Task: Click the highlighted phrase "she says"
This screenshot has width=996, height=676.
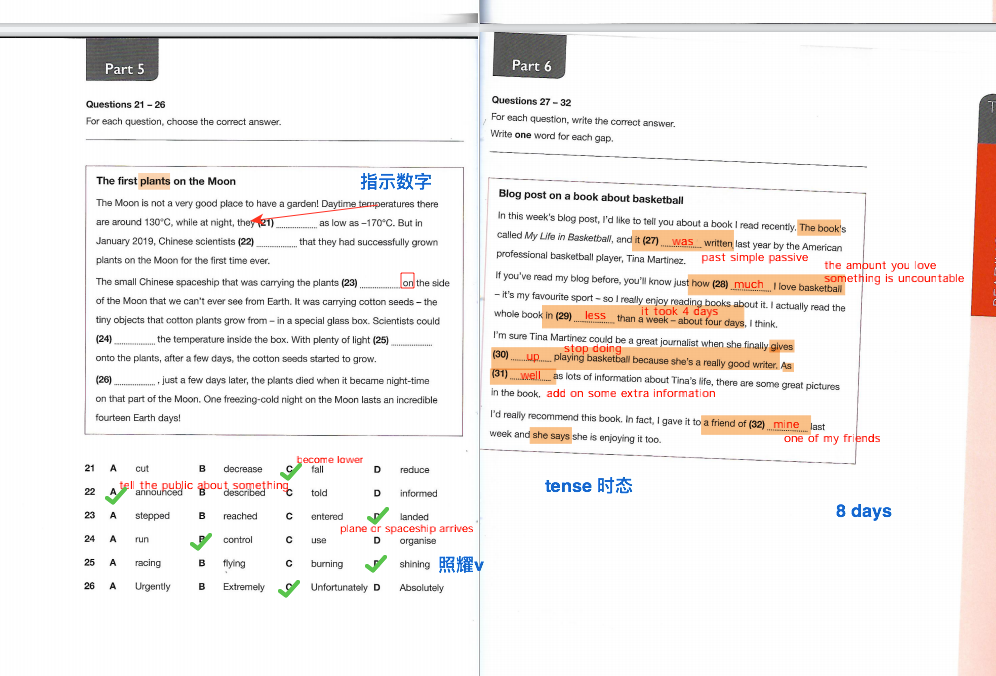Action: point(551,435)
